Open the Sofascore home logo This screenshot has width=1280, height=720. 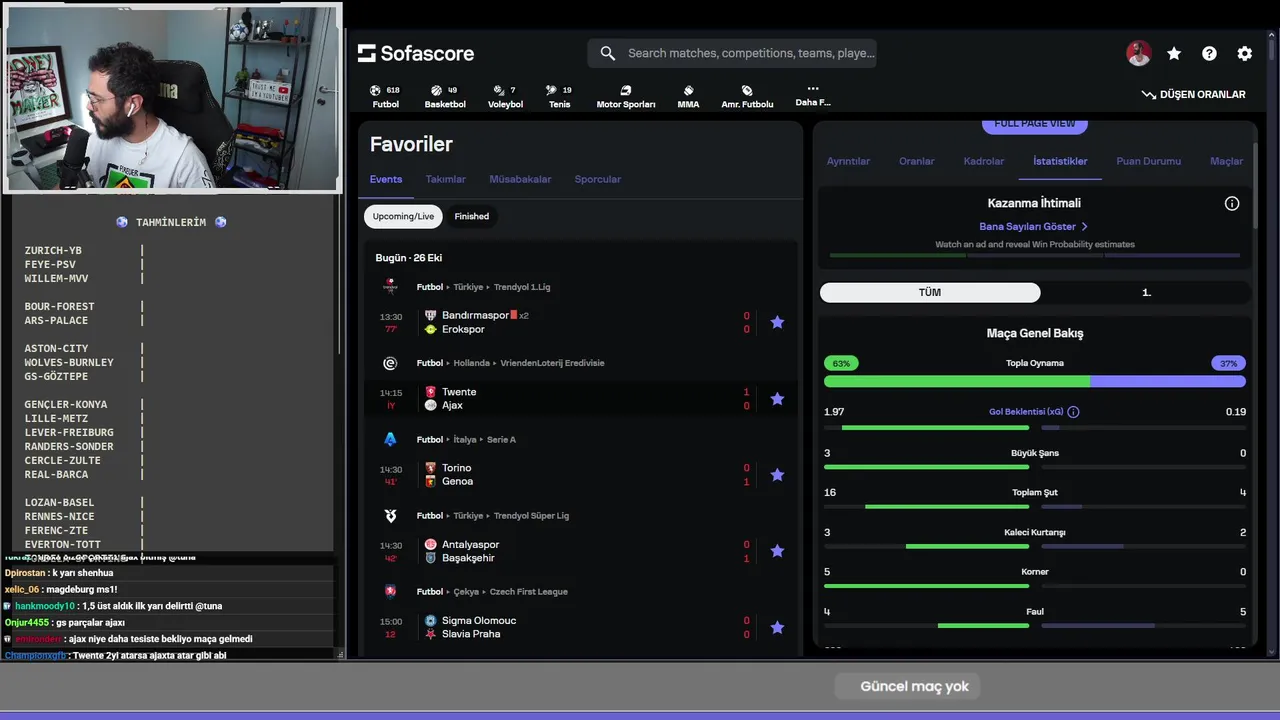(x=416, y=53)
